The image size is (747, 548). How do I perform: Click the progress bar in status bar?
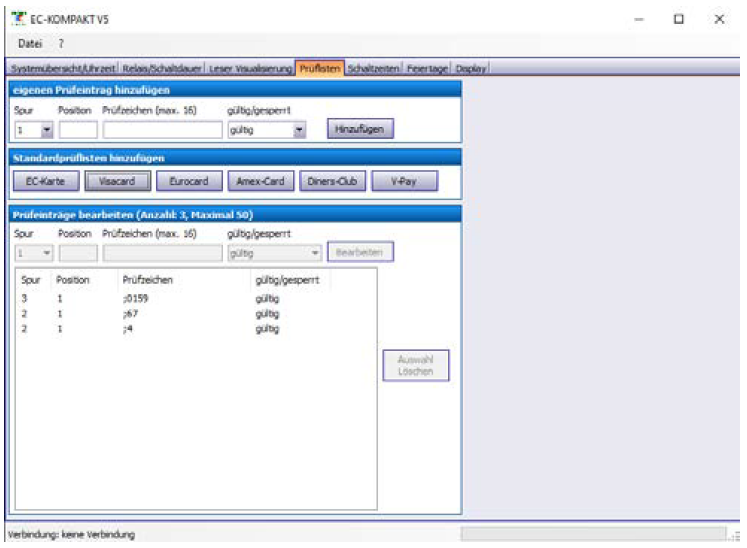coord(593,534)
